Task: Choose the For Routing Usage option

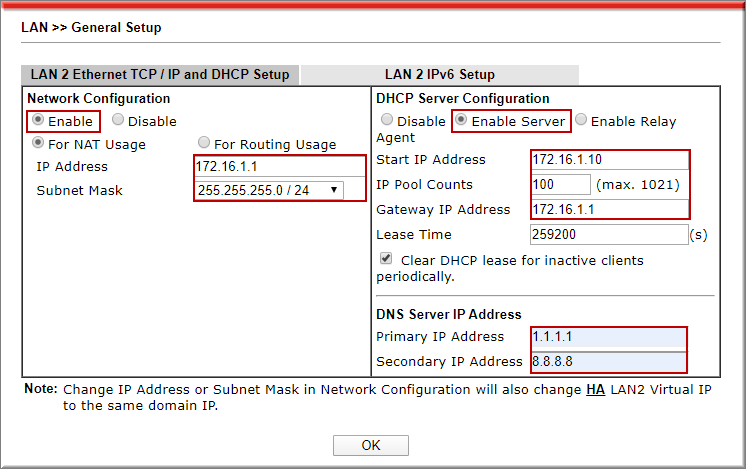Action: click(204, 144)
